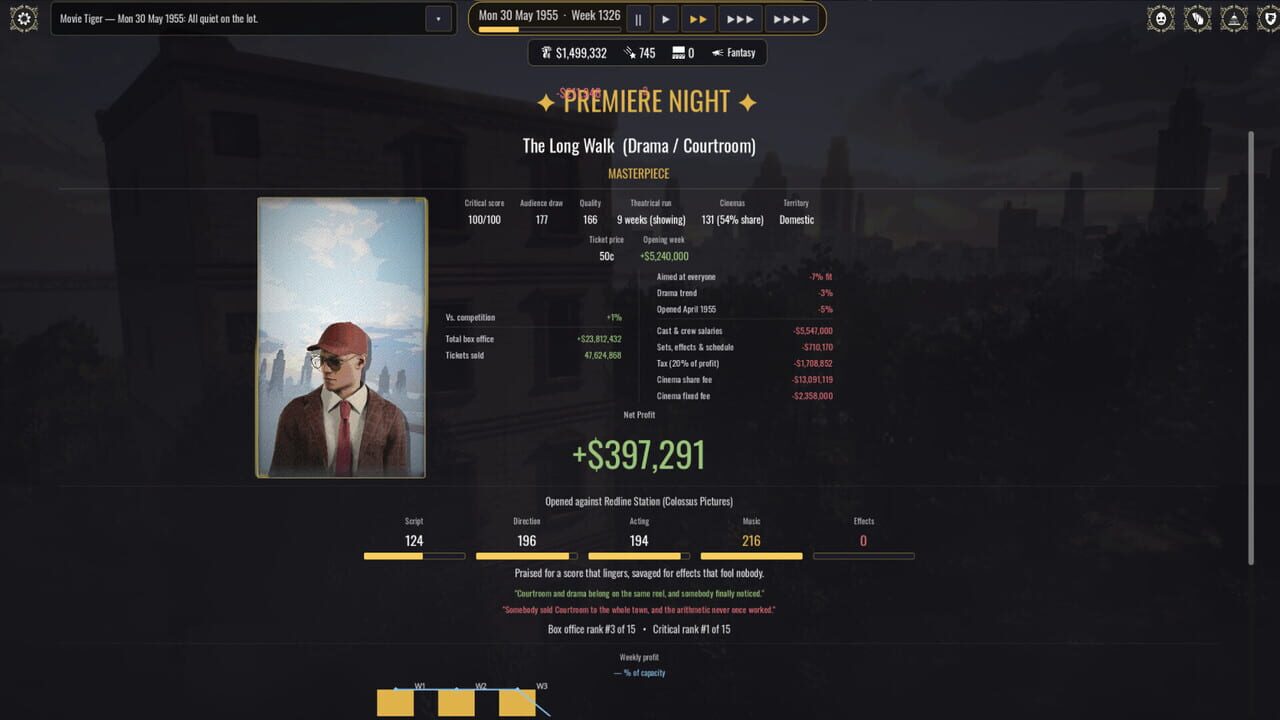Screen dimensions: 1280x720
Task: Click the vertical scrollbar on the right
Action: (x=1250, y=346)
